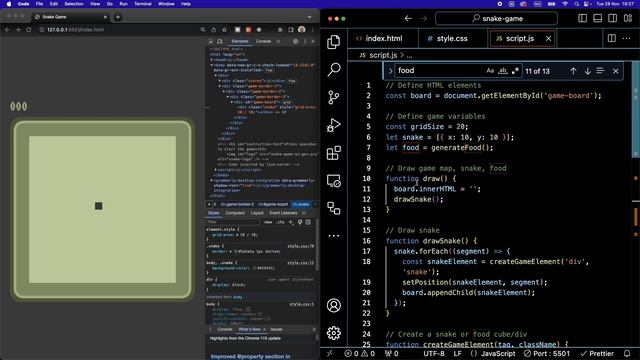Click the additional views ellipsis in activity bar

point(333,236)
